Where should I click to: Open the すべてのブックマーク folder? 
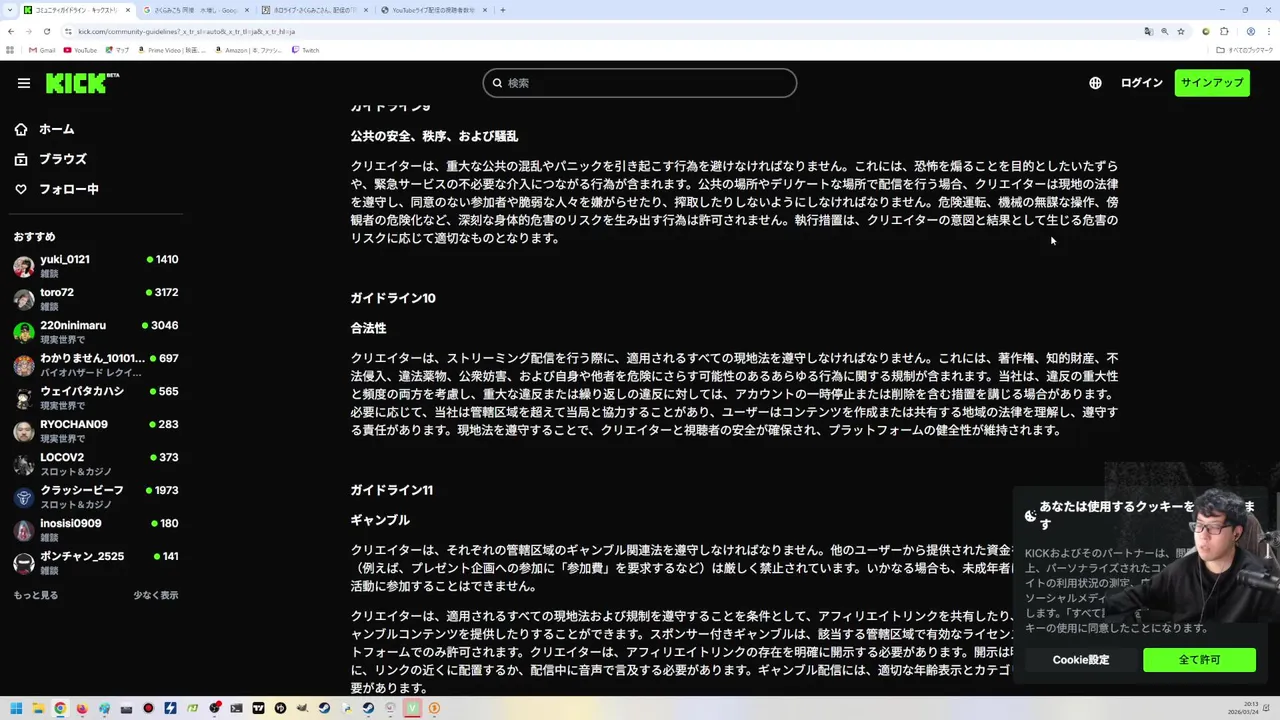(x=1245, y=50)
